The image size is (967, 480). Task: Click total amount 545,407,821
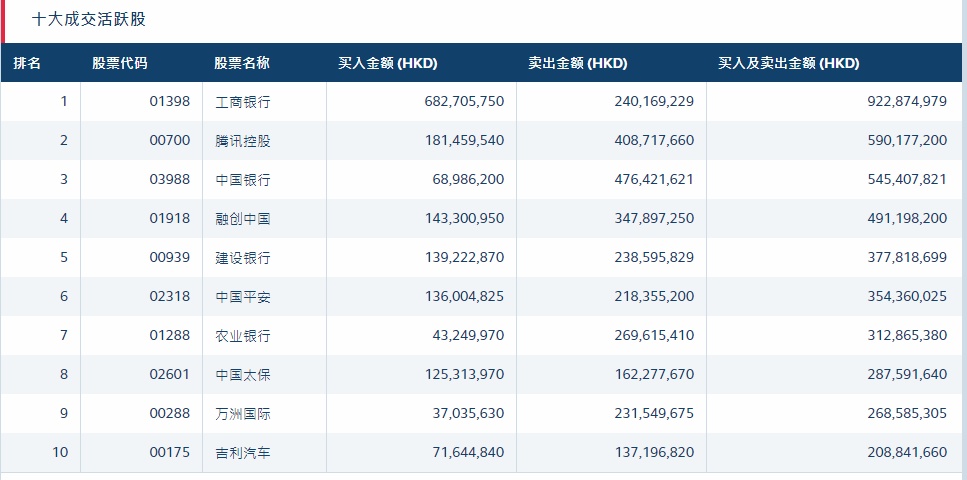(907, 179)
